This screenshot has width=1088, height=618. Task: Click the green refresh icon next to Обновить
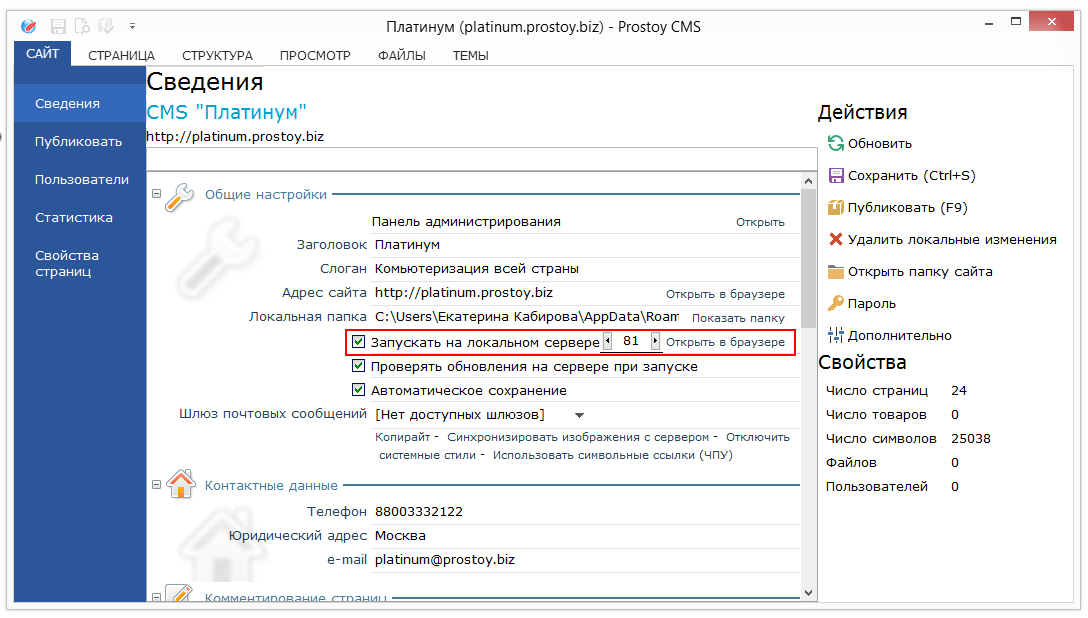[835, 143]
